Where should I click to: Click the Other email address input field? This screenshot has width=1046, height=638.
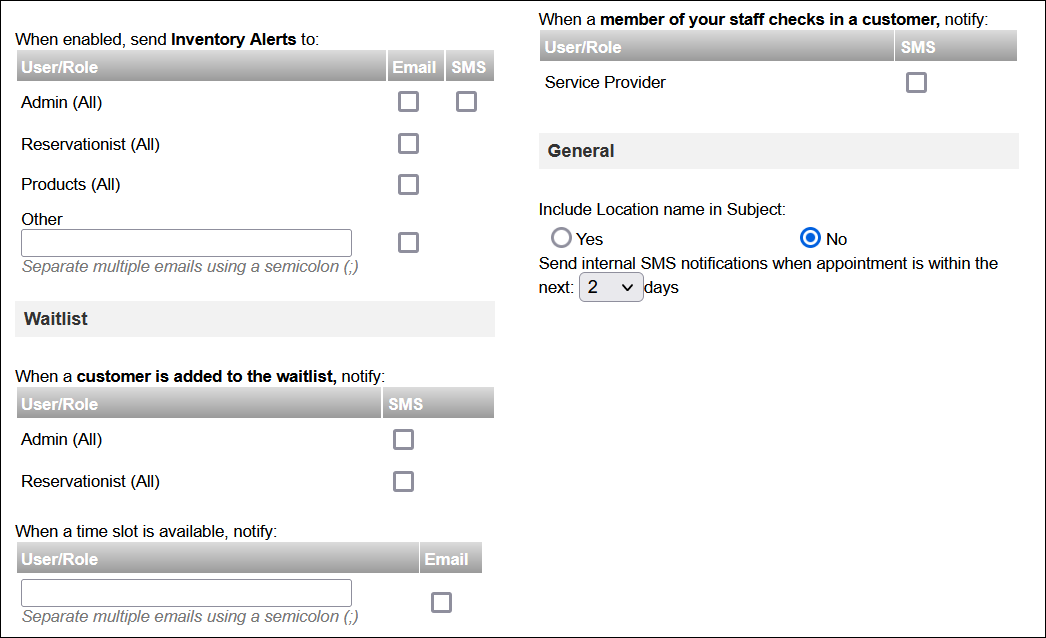click(186, 243)
